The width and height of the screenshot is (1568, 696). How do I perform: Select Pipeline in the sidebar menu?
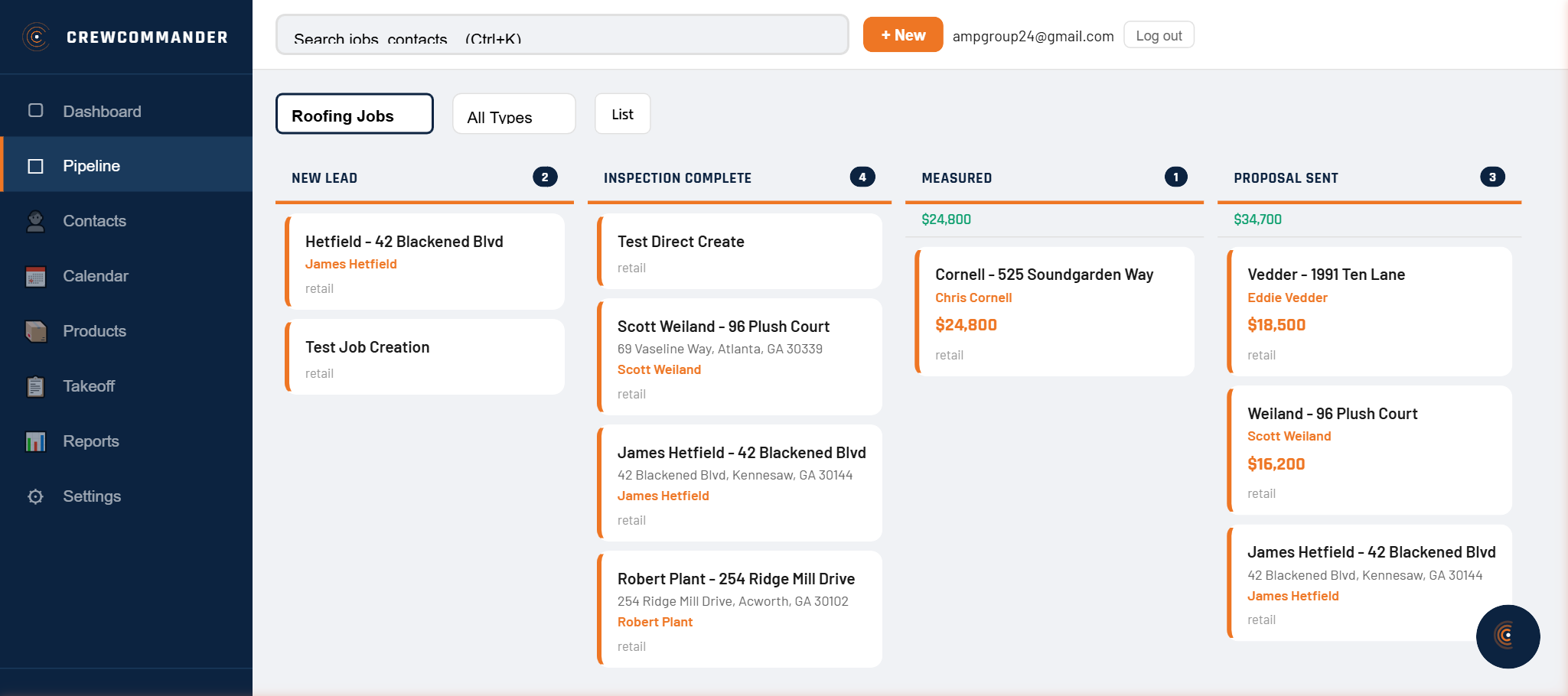pos(92,166)
